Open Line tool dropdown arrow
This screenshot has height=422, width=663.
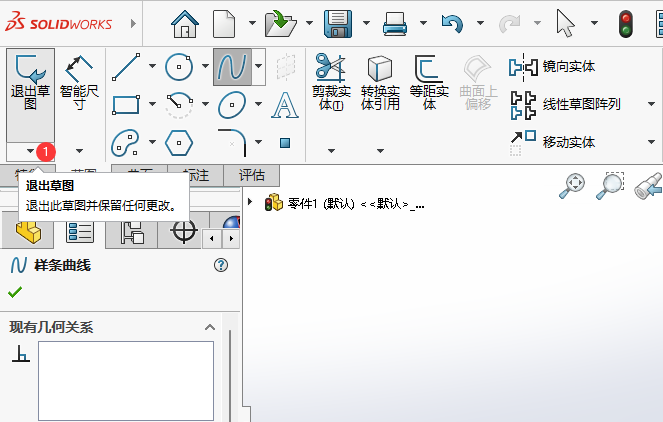[152, 66]
